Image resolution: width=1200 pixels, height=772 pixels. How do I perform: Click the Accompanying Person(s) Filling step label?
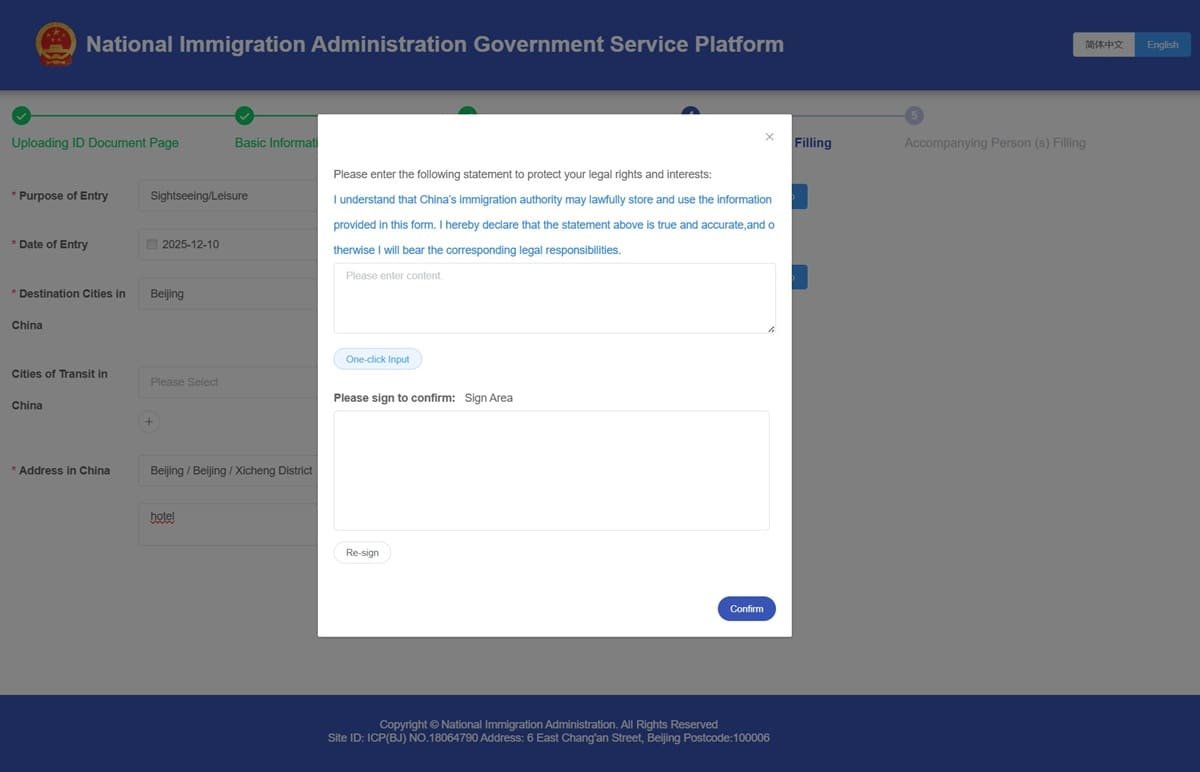coord(995,141)
